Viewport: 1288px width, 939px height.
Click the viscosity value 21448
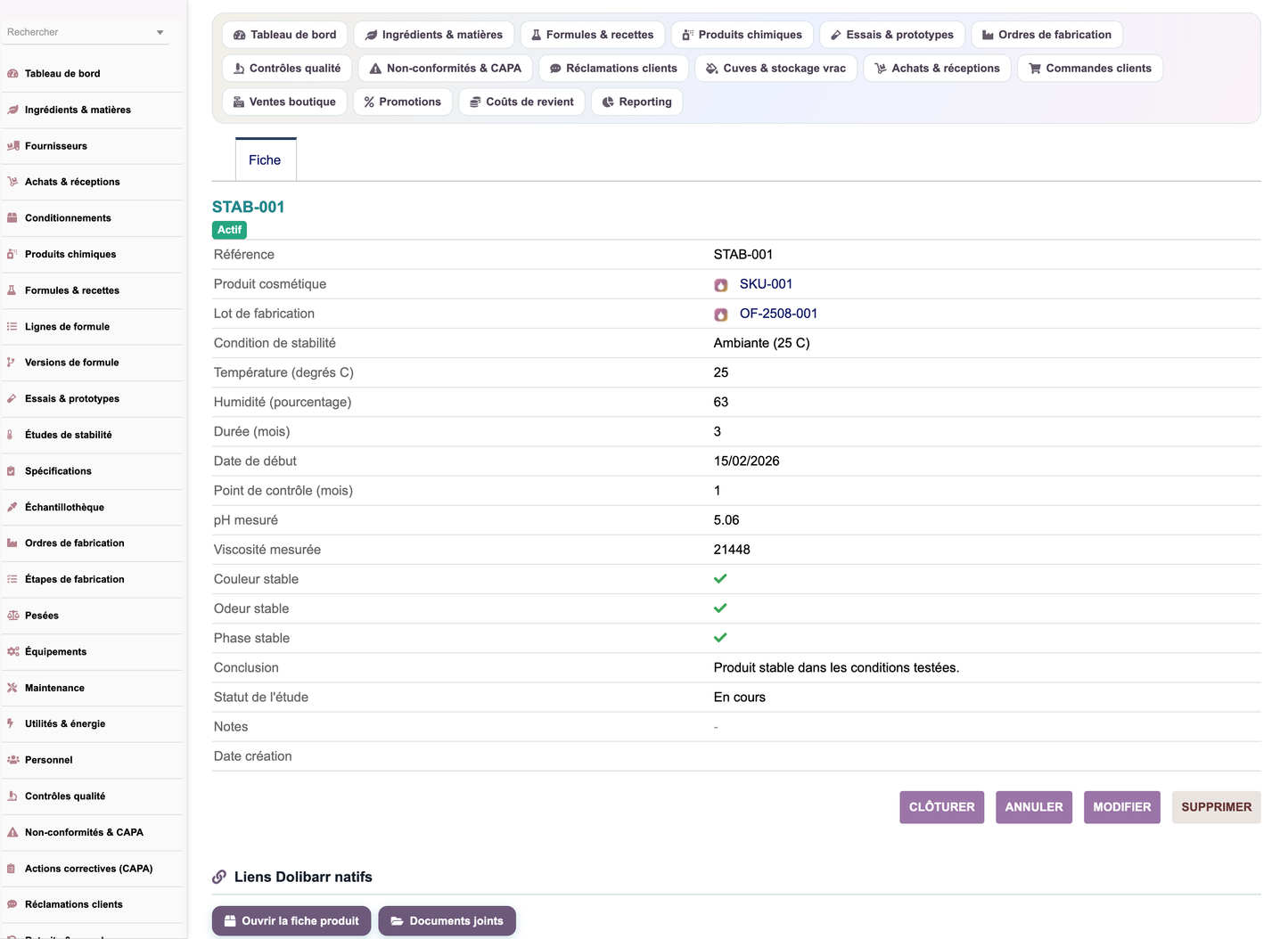click(x=732, y=550)
